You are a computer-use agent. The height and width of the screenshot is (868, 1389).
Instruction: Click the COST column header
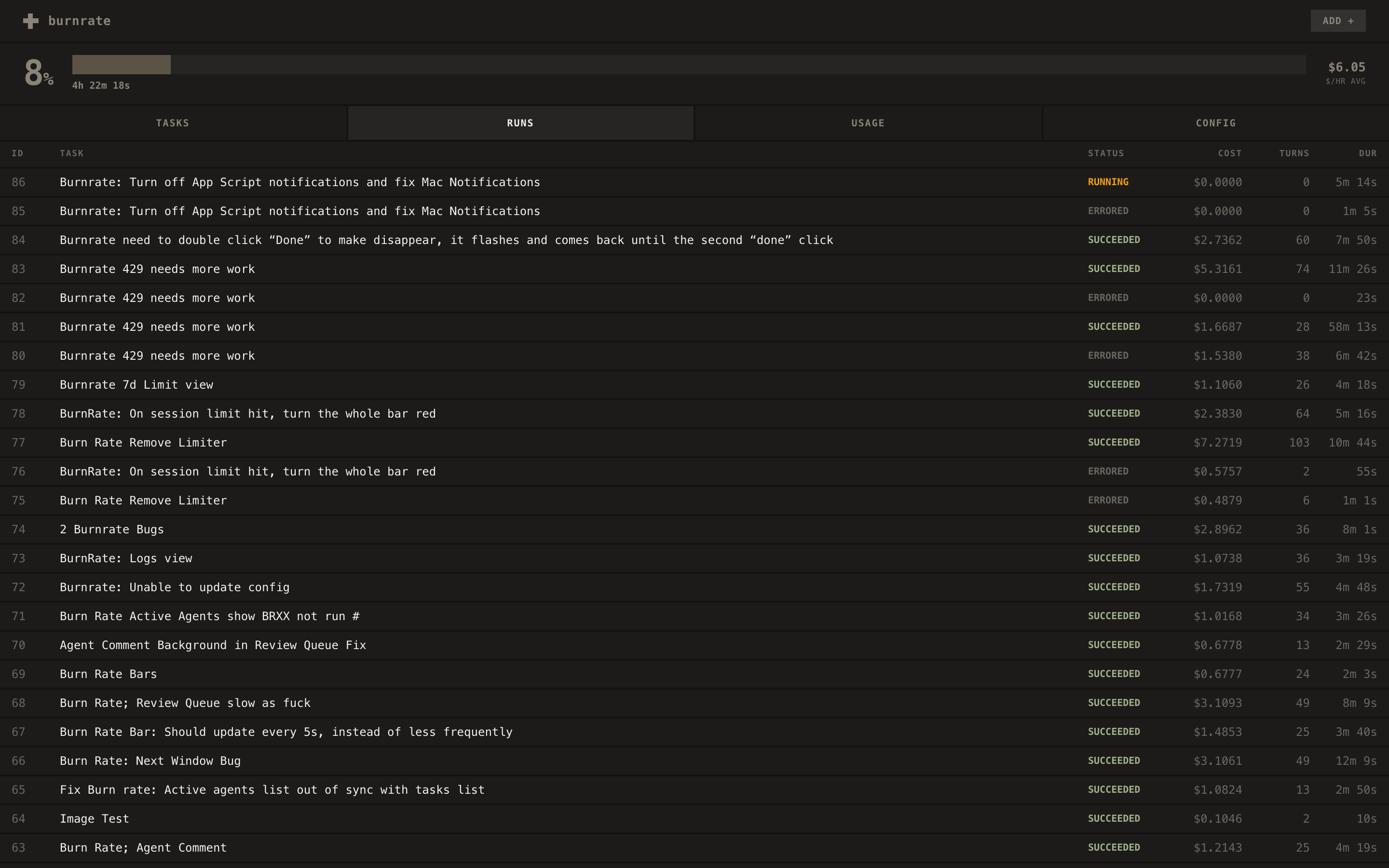tap(1230, 153)
